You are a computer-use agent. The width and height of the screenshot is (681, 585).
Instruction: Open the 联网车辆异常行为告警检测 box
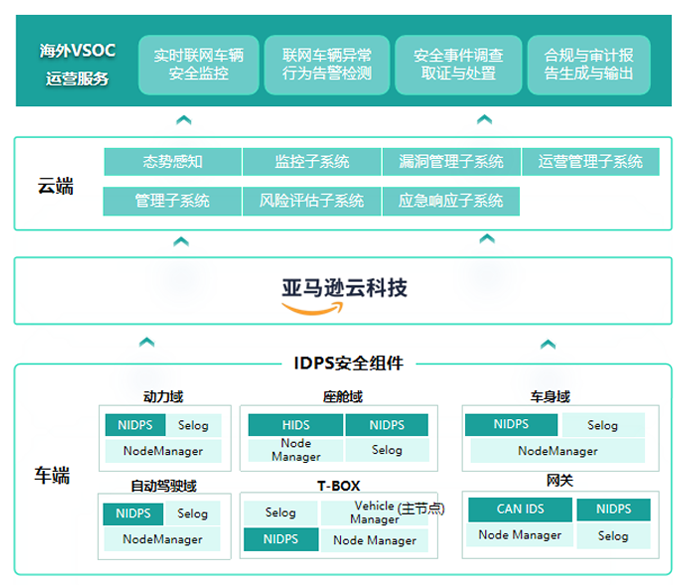pyautogui.click(x=326, y=65)
